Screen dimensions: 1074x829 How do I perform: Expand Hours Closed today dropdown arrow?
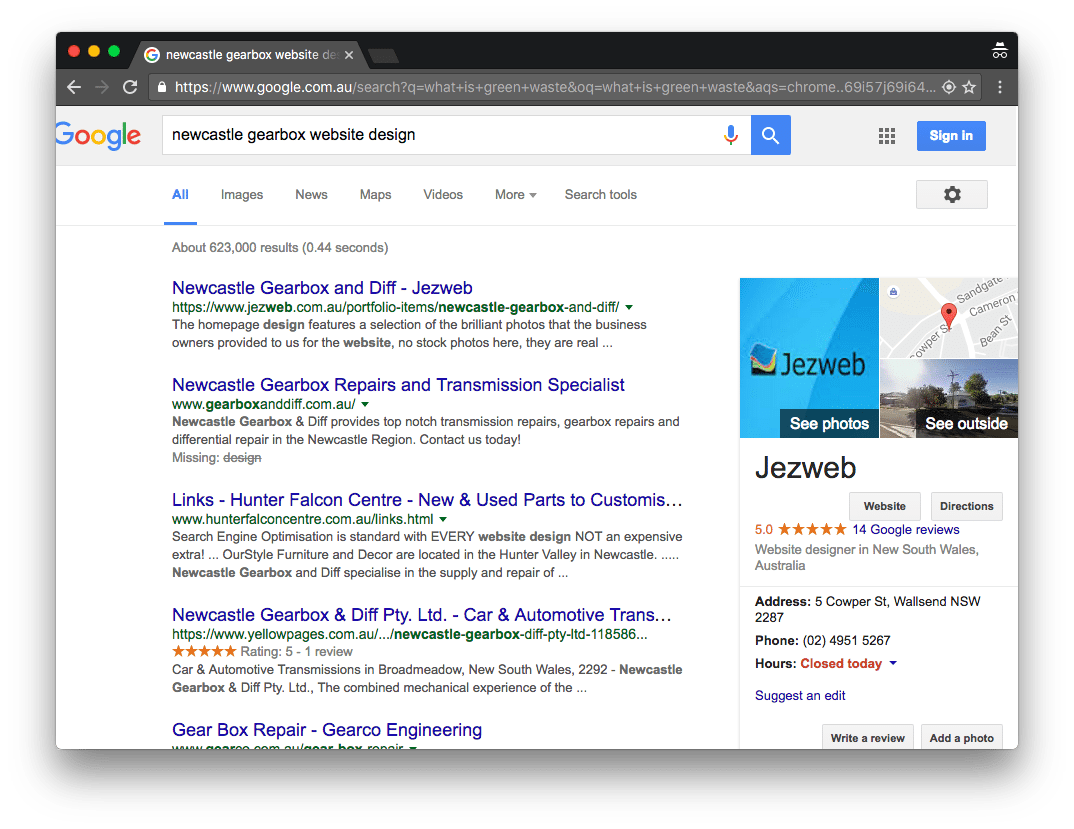pos(892,663)
